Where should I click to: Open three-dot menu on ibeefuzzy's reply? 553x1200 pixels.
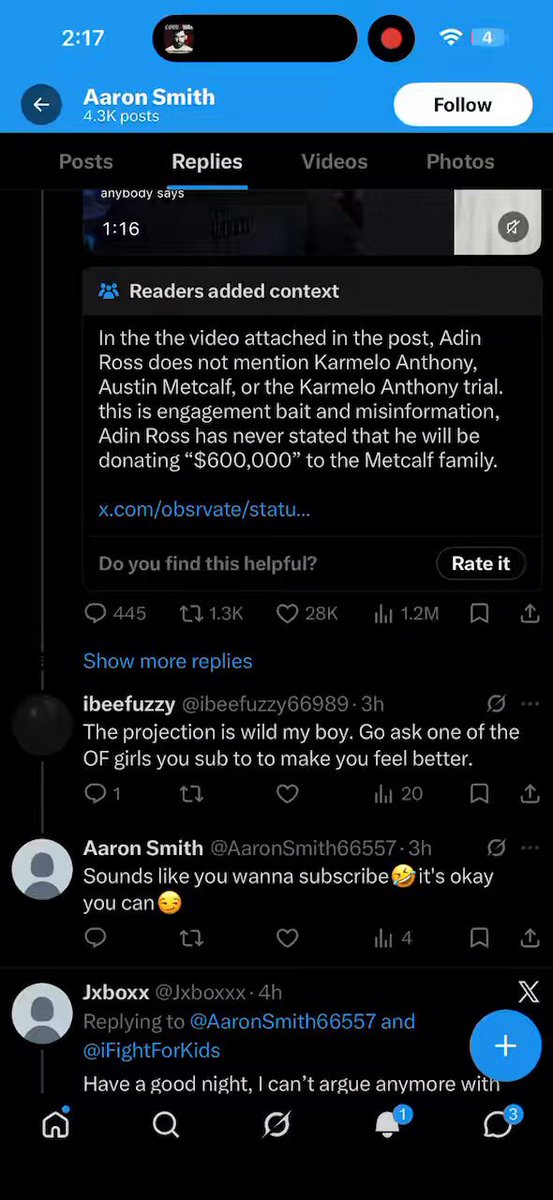click(x=531, y=704)
